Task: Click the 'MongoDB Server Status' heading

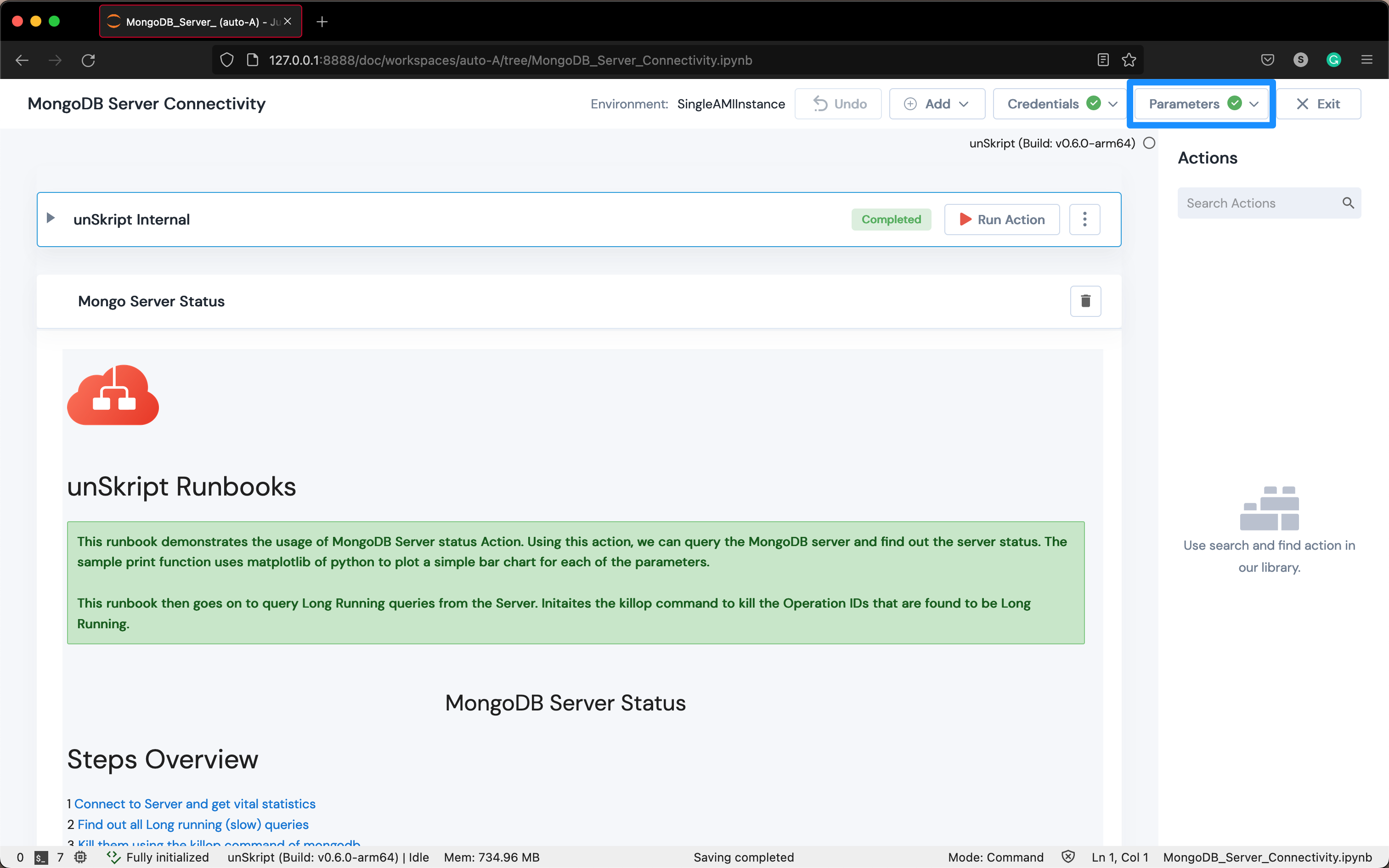Action: click(x=565, y=703)
